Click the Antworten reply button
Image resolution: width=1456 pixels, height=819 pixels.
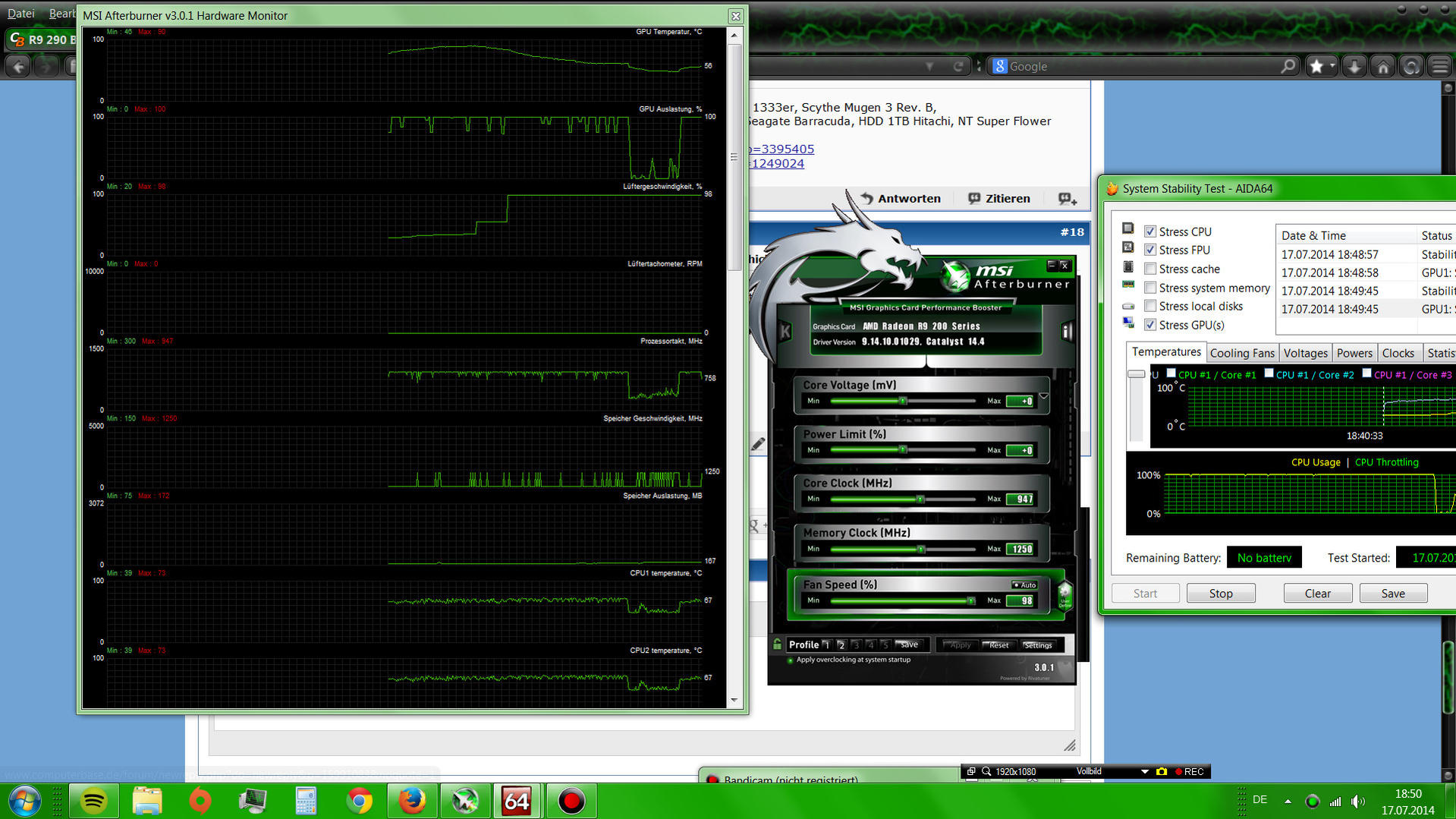tap(901, 199)
